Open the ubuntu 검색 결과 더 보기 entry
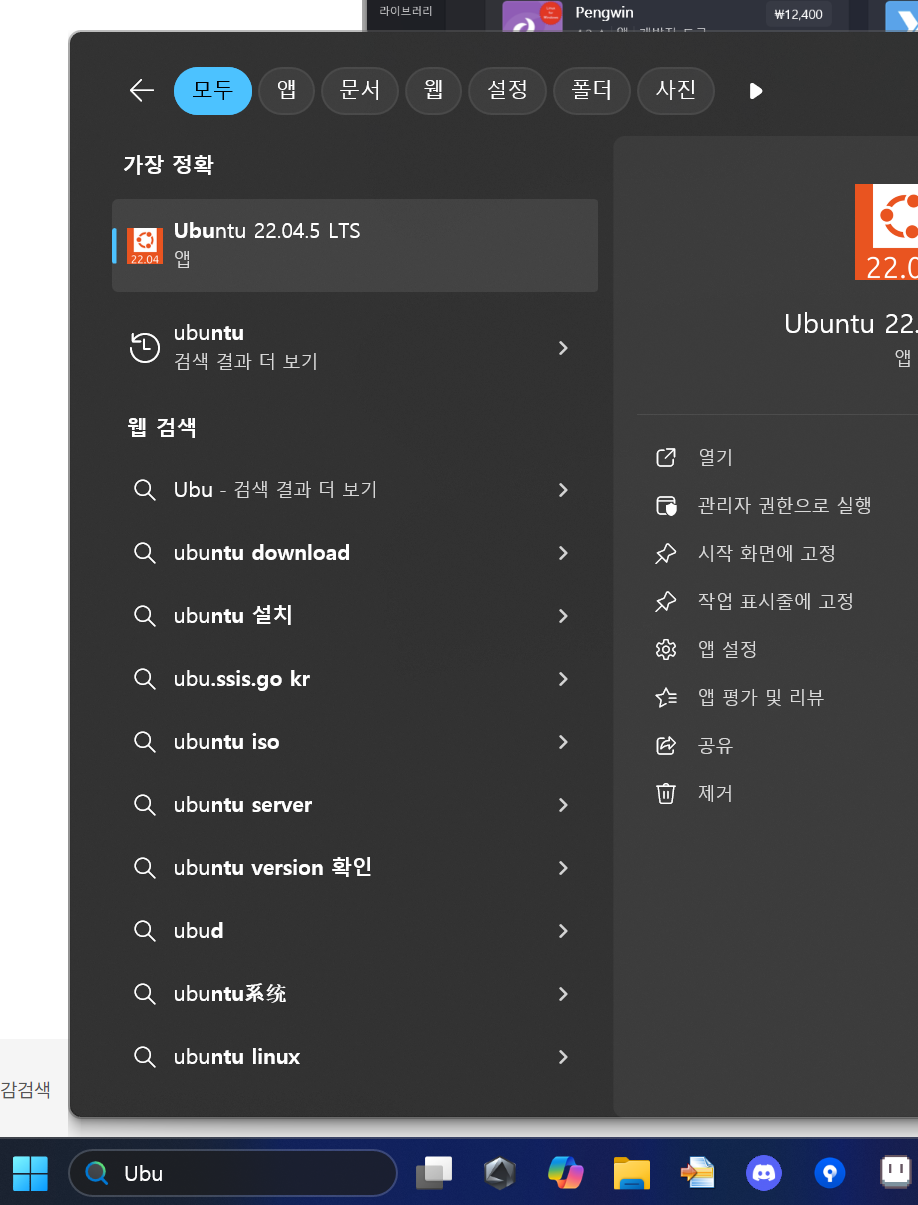Screen dimensions: 918x1205 355,347
